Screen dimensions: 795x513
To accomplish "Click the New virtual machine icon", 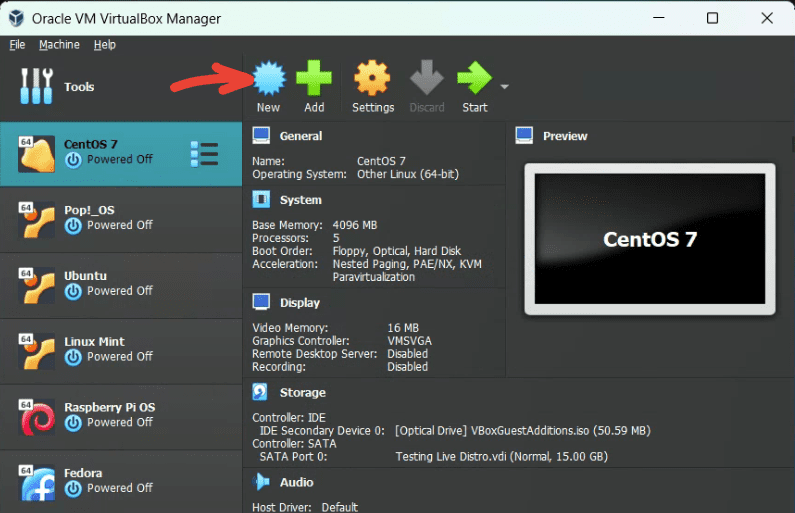I will pyautogui.click(x=269, y=78).
